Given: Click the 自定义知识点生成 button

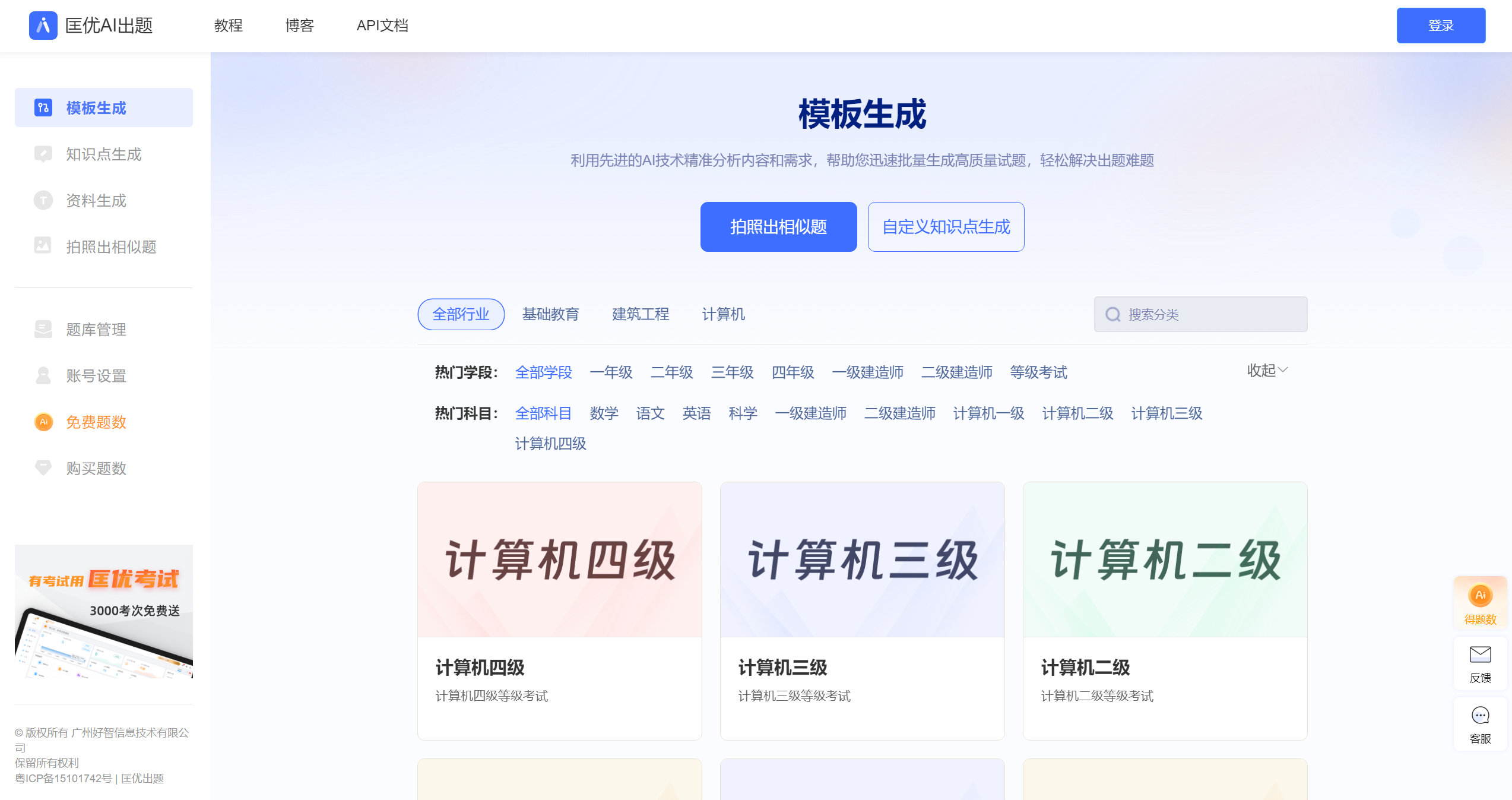Looking at the screenshot, I should (x=946, y=227).
